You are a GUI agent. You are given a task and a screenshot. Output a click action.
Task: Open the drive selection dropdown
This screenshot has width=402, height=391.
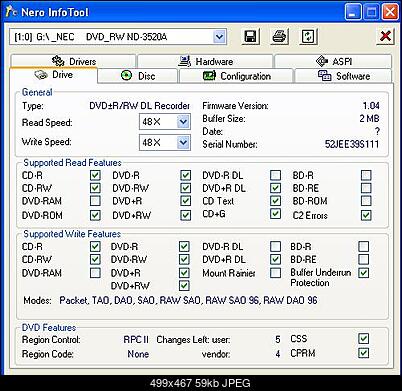point(219,37)
